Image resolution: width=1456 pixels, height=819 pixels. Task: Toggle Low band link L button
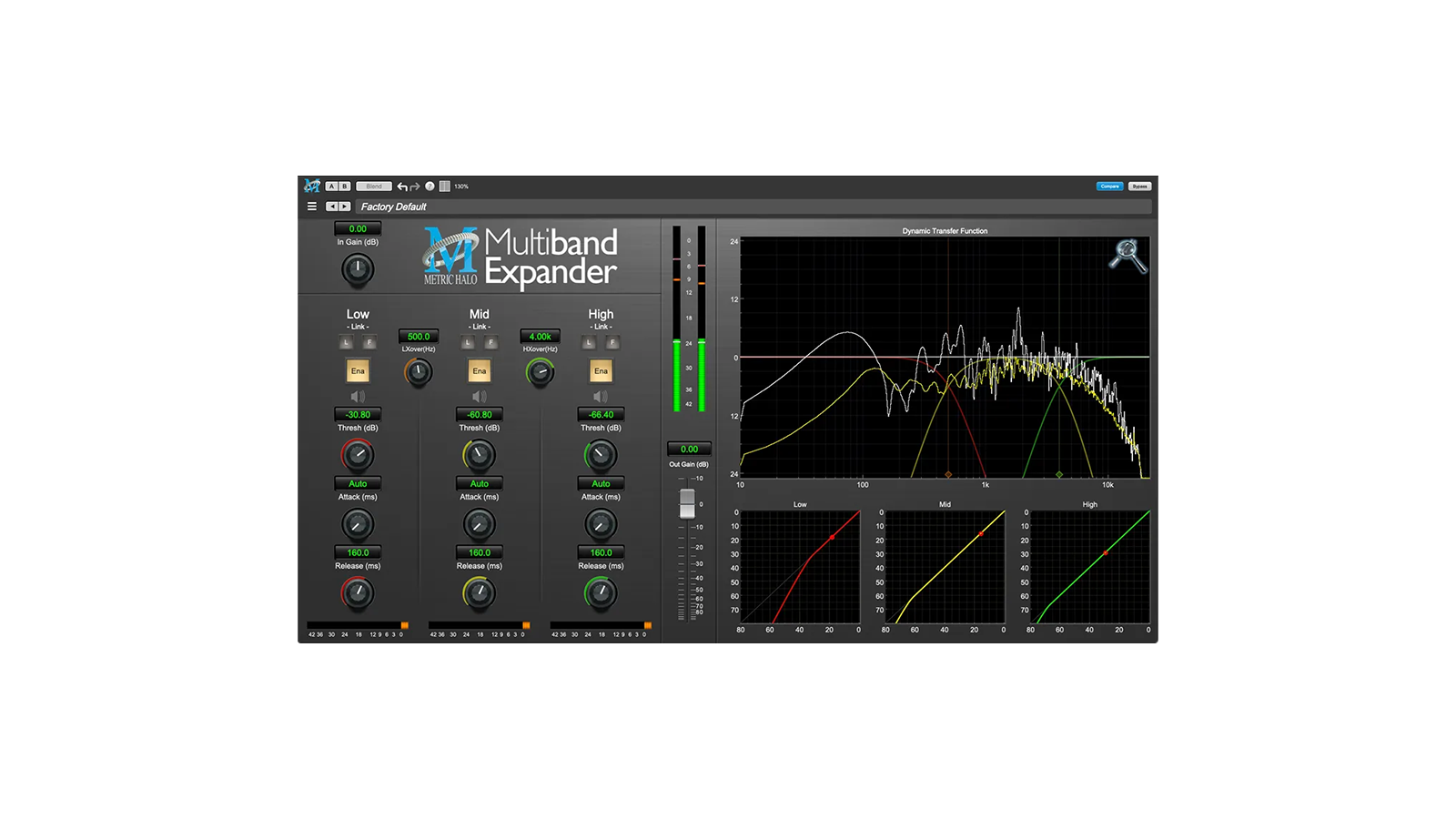[x=346, y=342]
